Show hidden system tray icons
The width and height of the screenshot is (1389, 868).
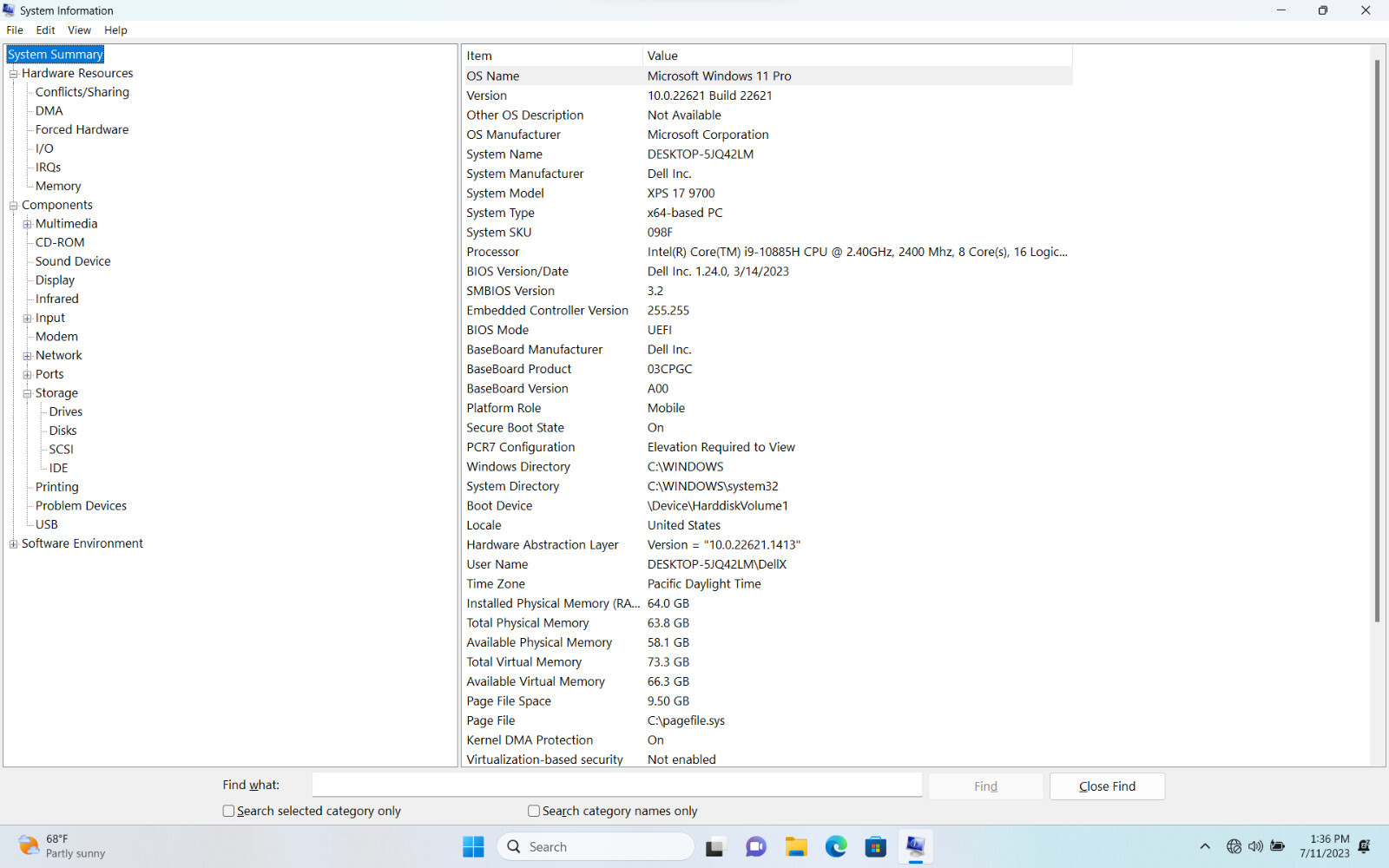click(x=1205, y=846)
